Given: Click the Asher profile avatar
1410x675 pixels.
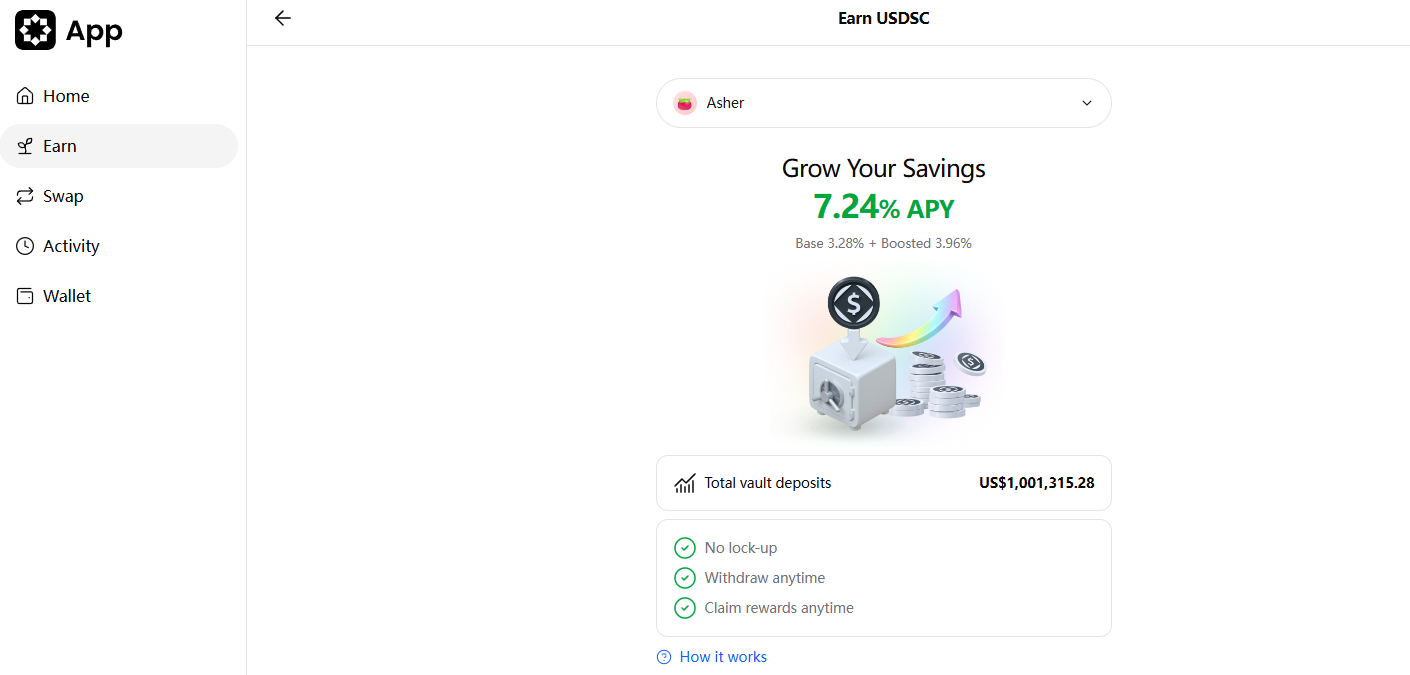Looking at the screenshot, I should coord(685,102).
